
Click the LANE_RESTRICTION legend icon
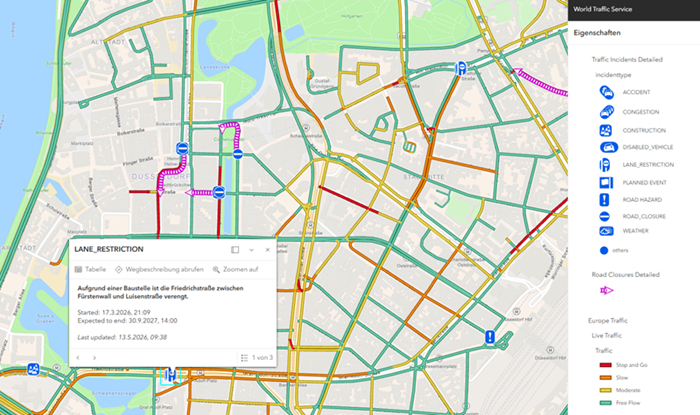pos(604,165)
